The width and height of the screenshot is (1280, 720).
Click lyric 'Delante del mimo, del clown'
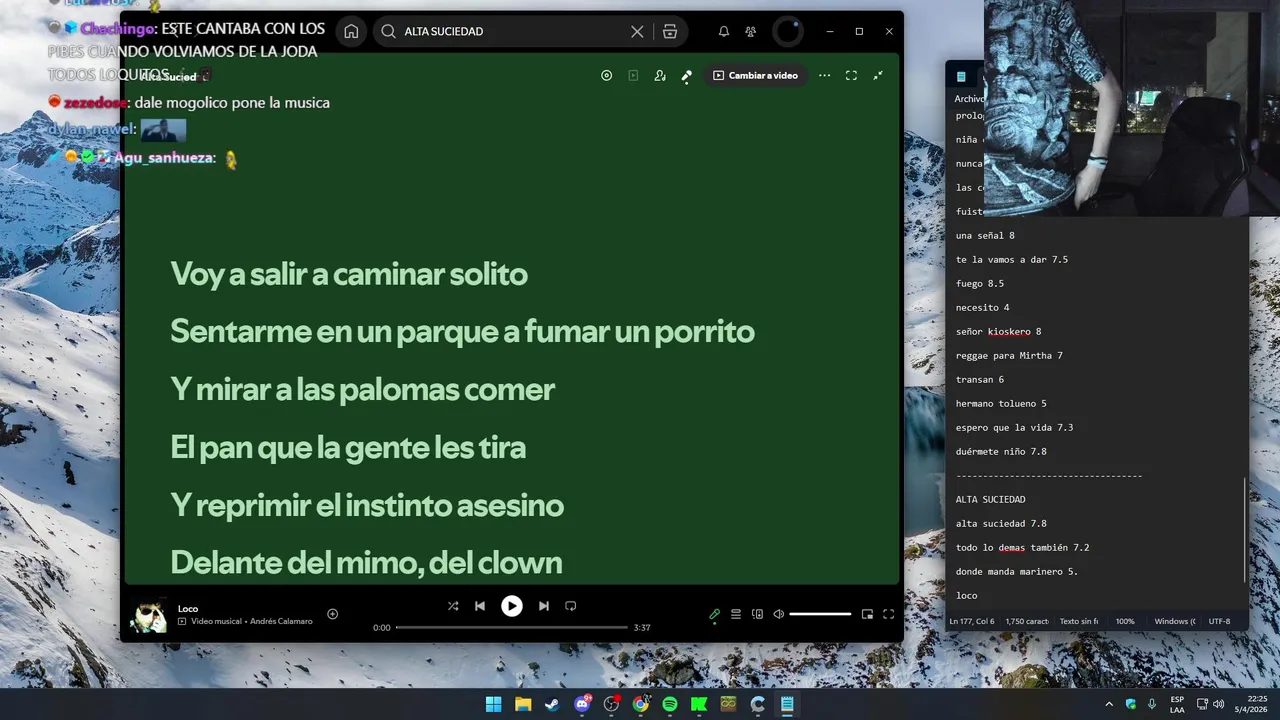(366, 562)
